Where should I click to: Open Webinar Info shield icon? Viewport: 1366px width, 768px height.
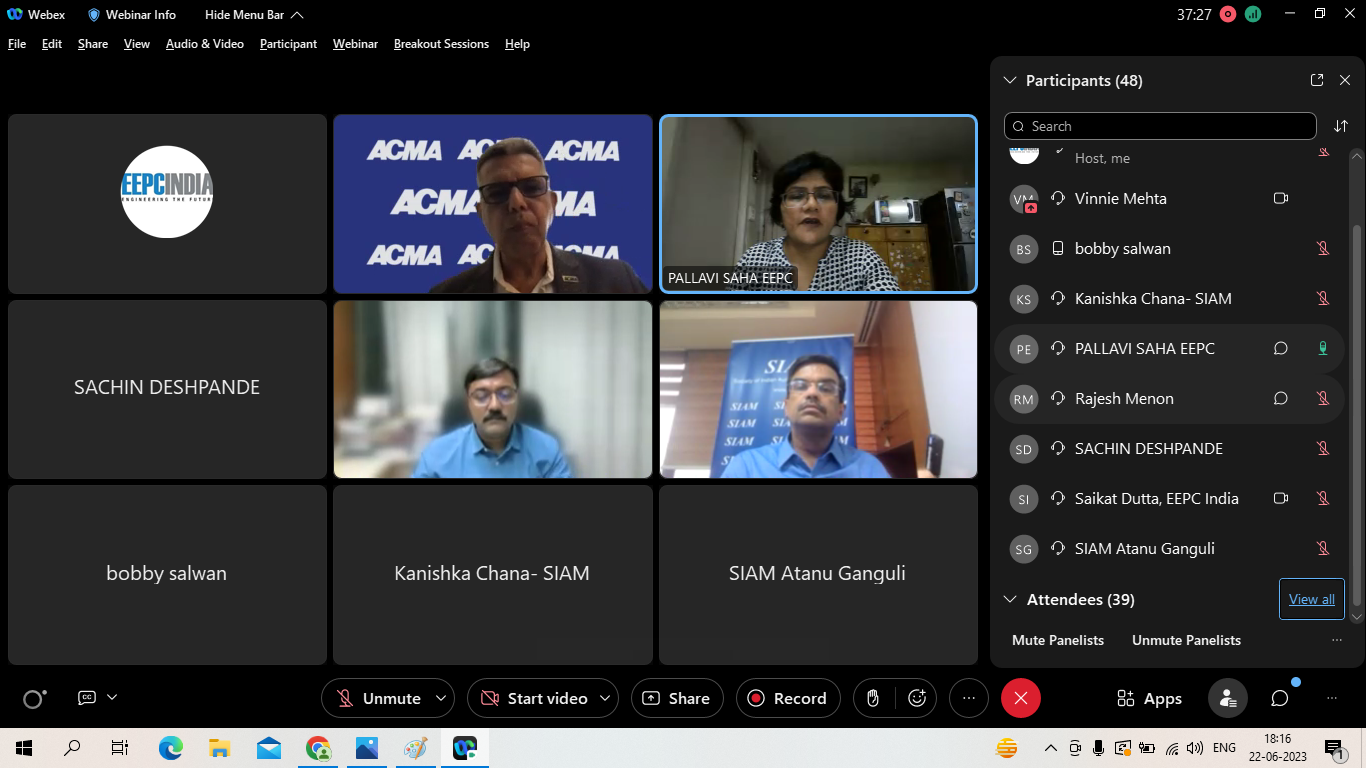coord(95,15)
